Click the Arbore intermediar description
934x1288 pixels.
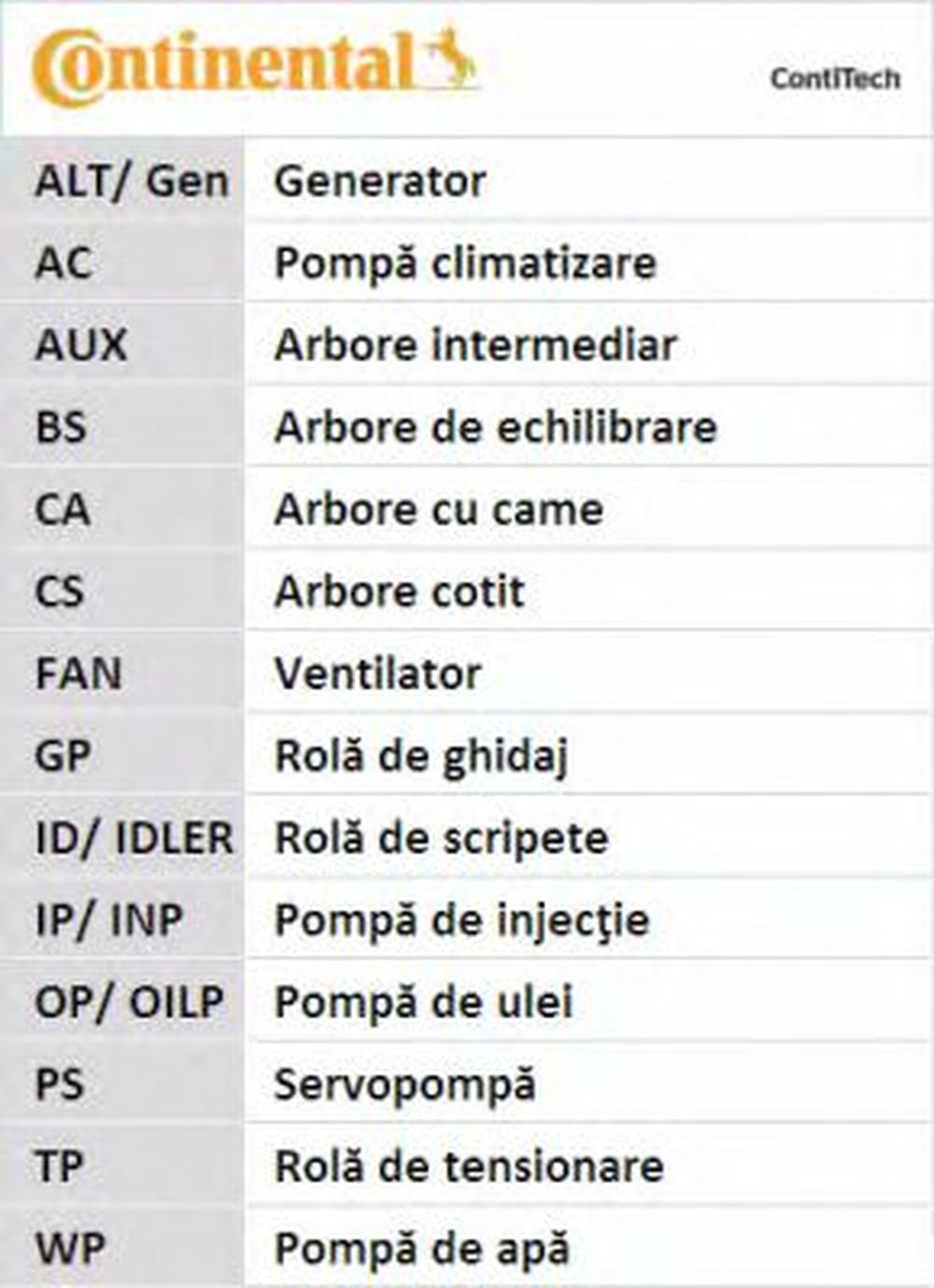[474, 346]
